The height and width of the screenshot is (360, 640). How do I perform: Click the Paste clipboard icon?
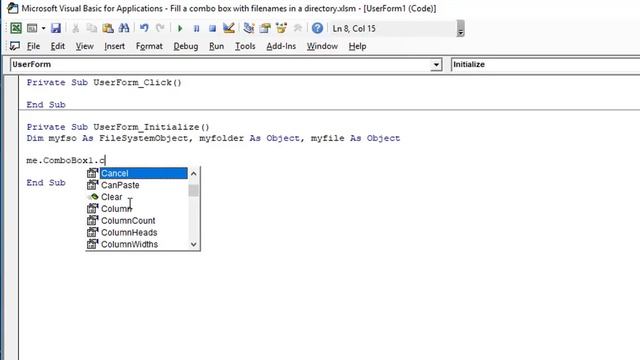[x=108, y=28]
